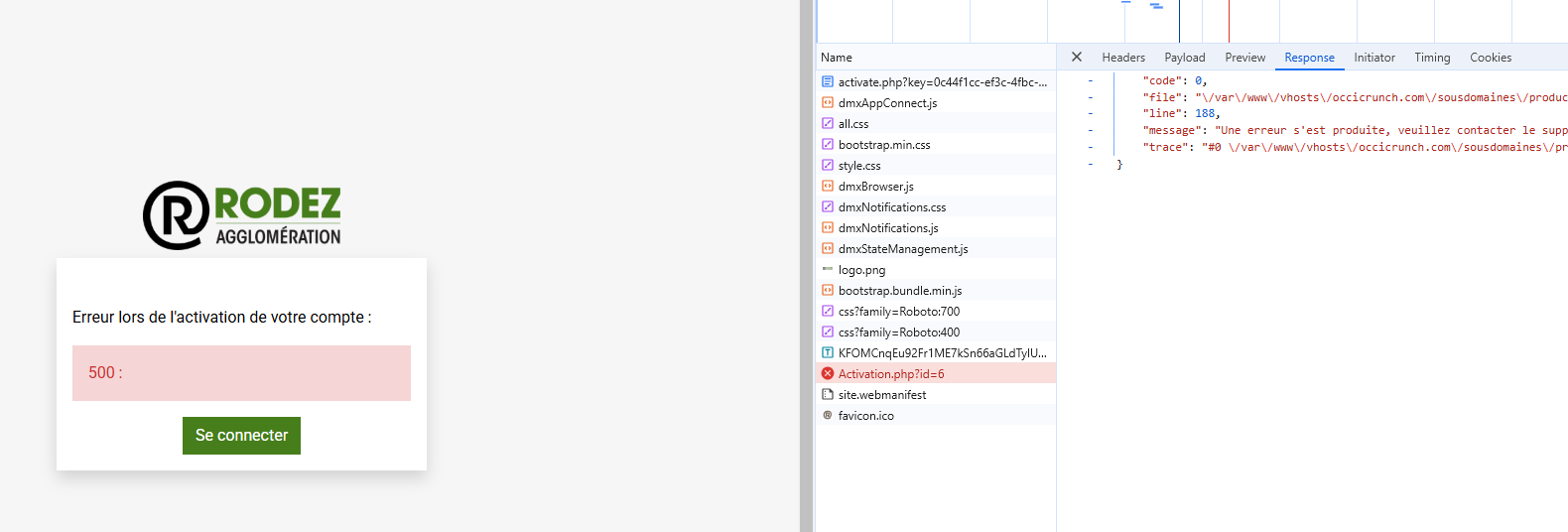Image resolution: width=1568 pixels, height=532 pixels.
Task: Click the red 500 error alert box
Action: (241, 373)
